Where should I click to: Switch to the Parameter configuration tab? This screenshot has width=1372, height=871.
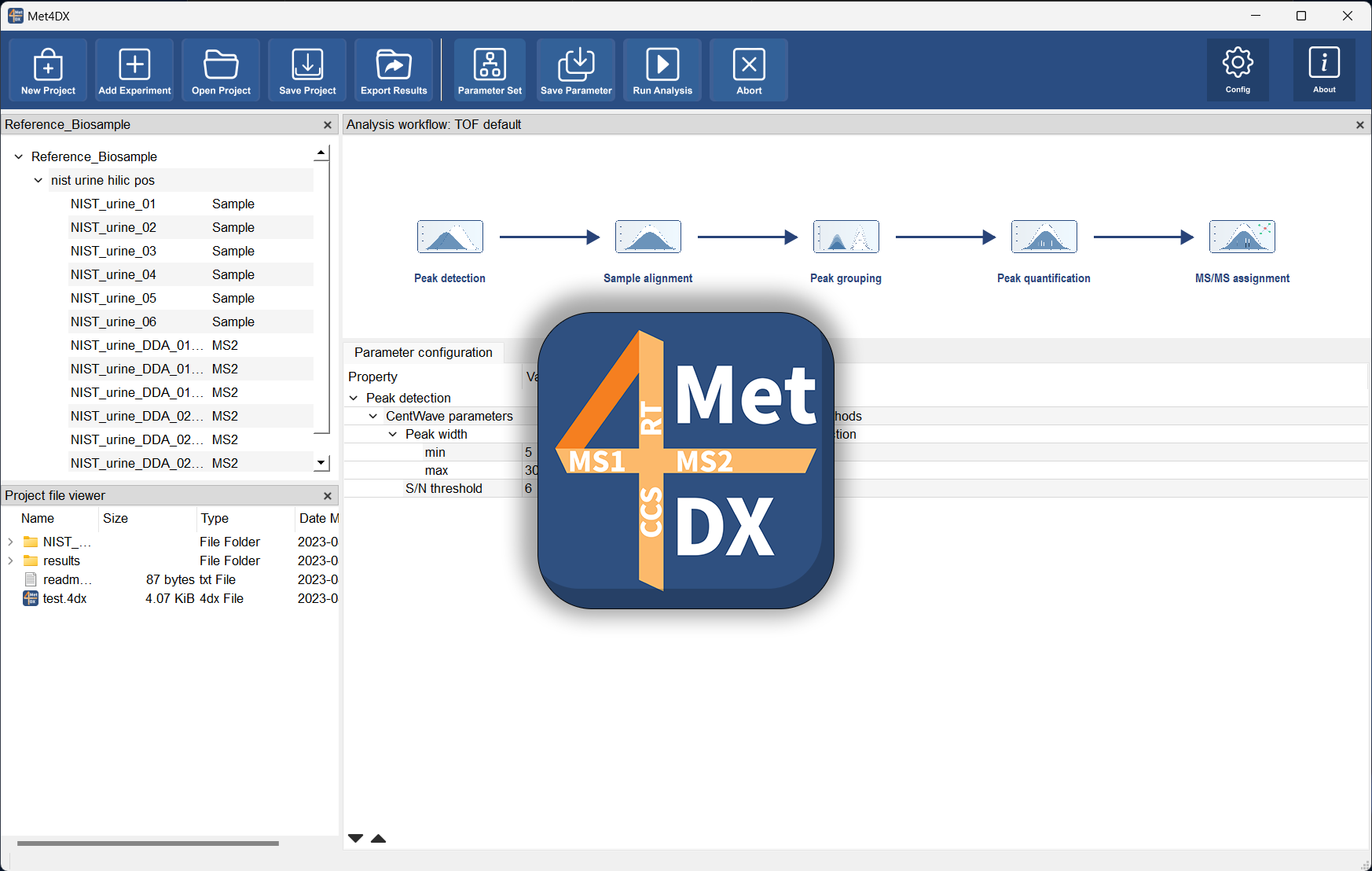pos(423,352)
